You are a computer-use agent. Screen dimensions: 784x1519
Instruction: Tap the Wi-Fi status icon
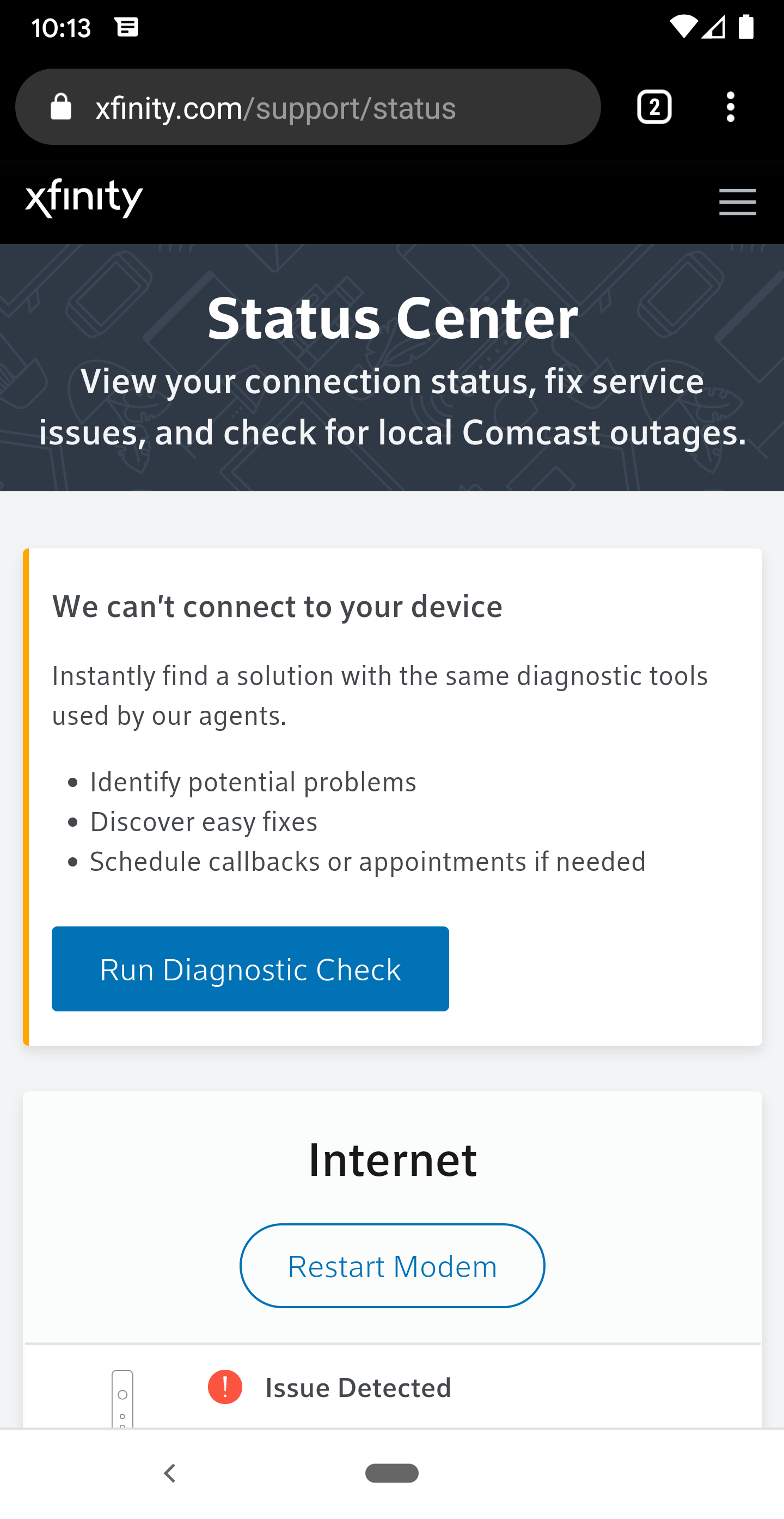coord(683,27)
